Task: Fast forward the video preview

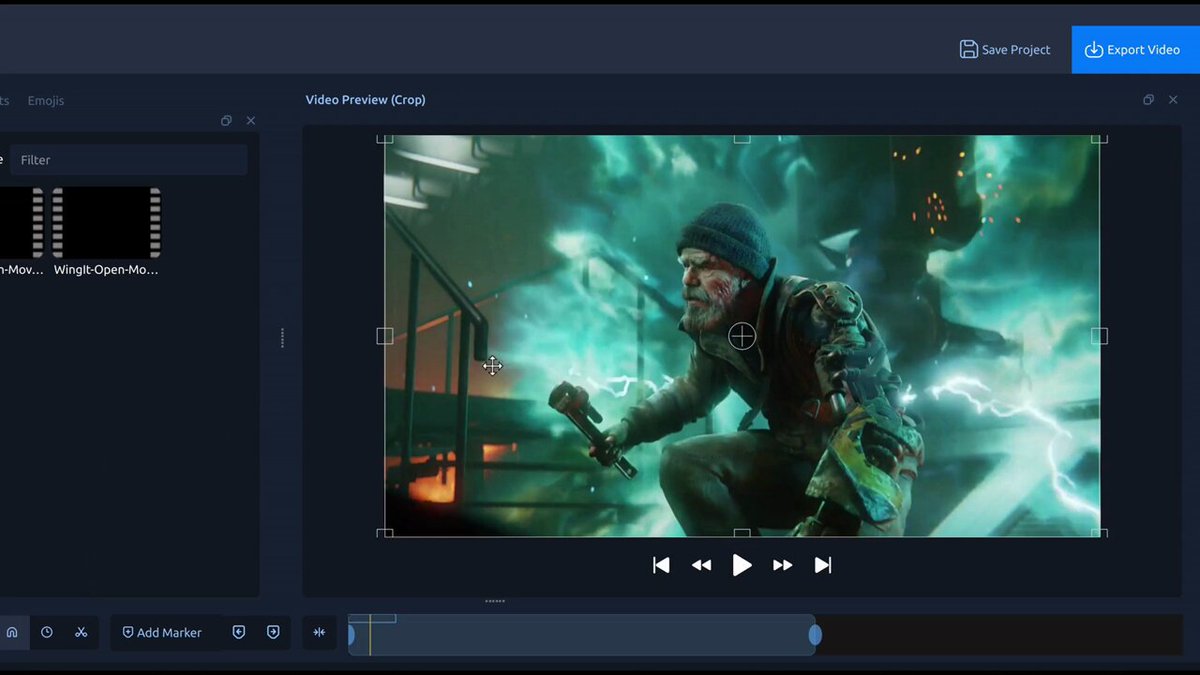Action: tap(783, 565)
